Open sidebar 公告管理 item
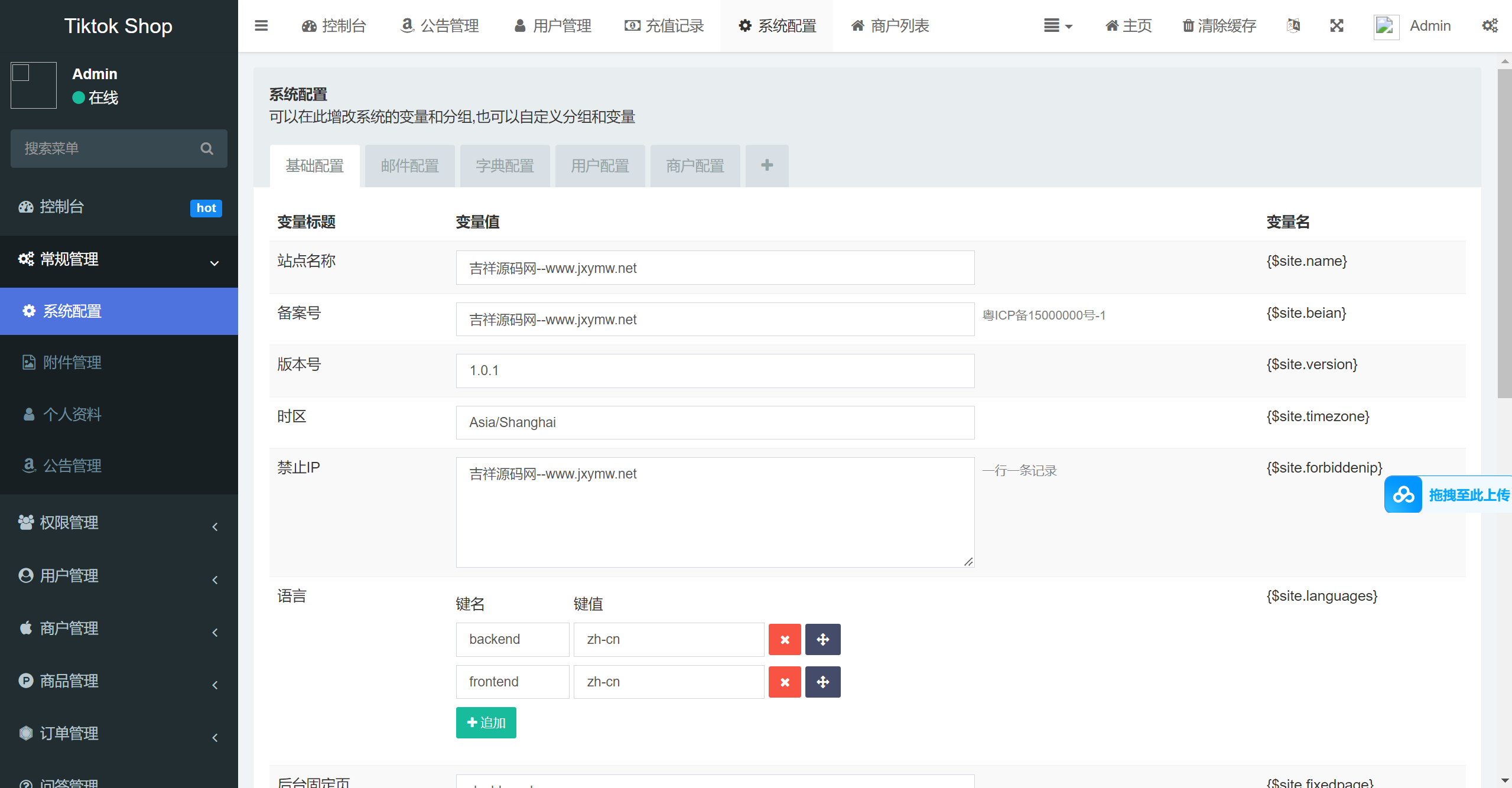Image resolution: width=1512 pixels, height=788 pixels. (x=119, y=465)
